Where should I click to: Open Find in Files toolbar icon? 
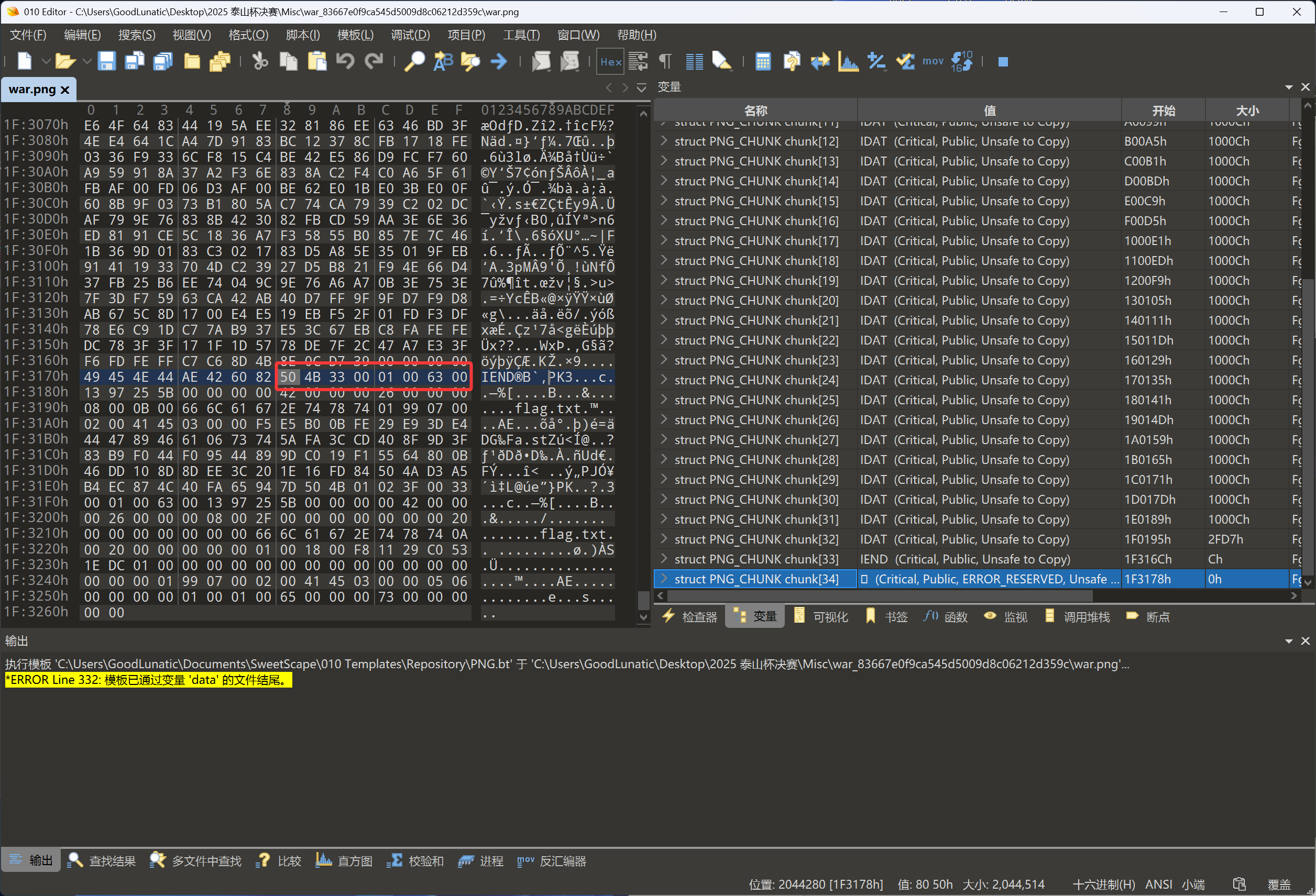(x=470, y=61)
